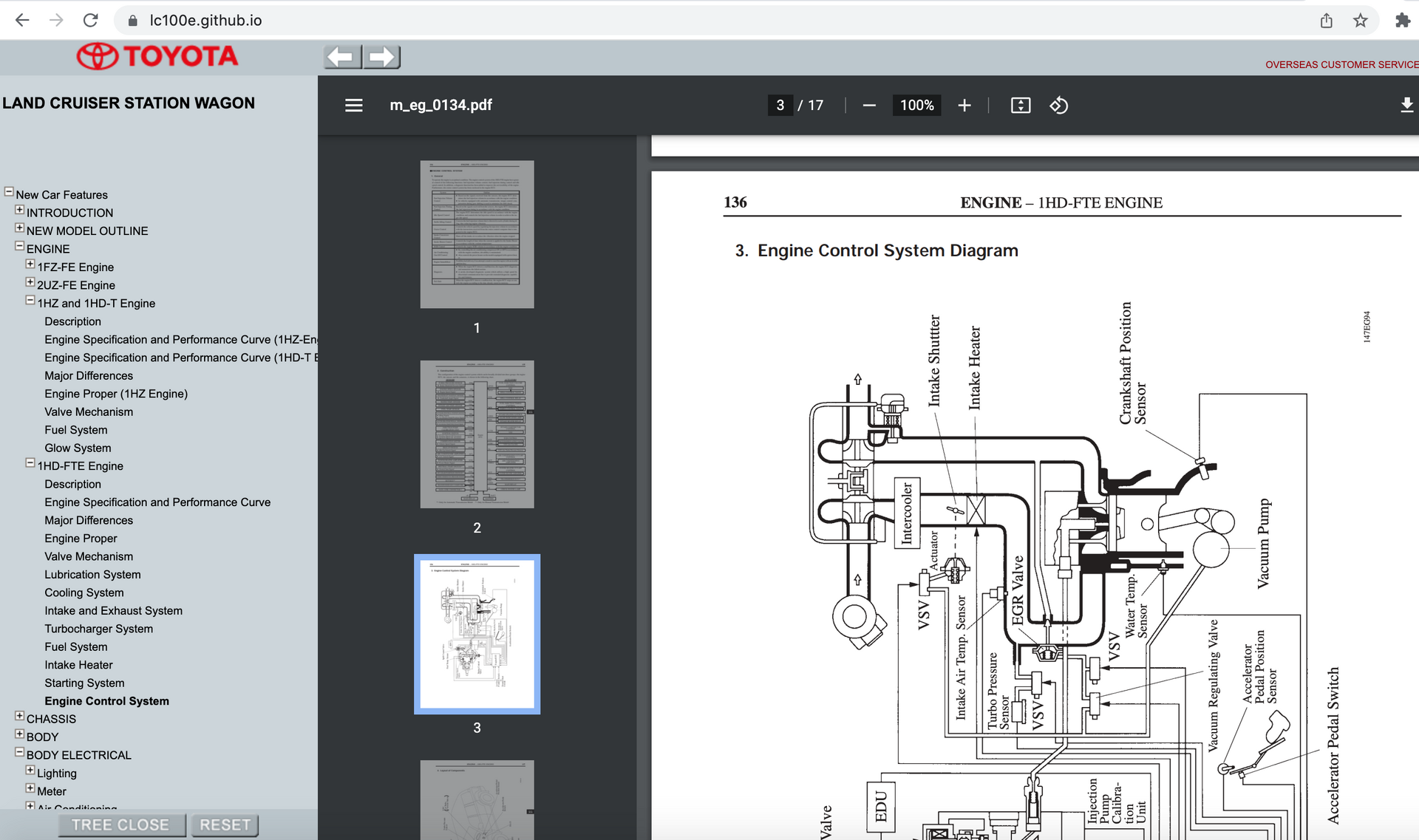Click TREE CLOSE button

pyautogui.click(x=121, y=824)
